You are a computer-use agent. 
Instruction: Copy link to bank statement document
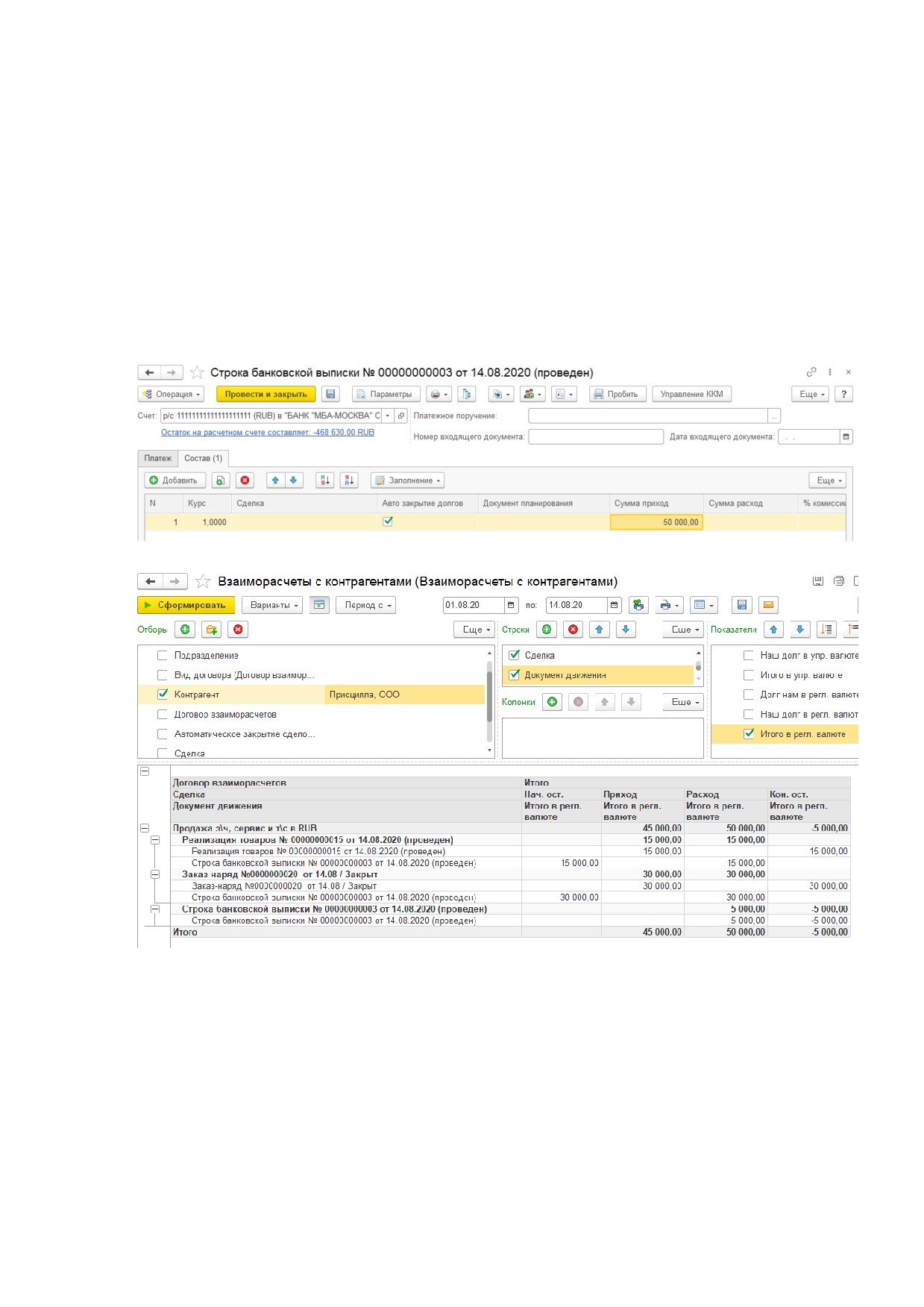[811, 372]
